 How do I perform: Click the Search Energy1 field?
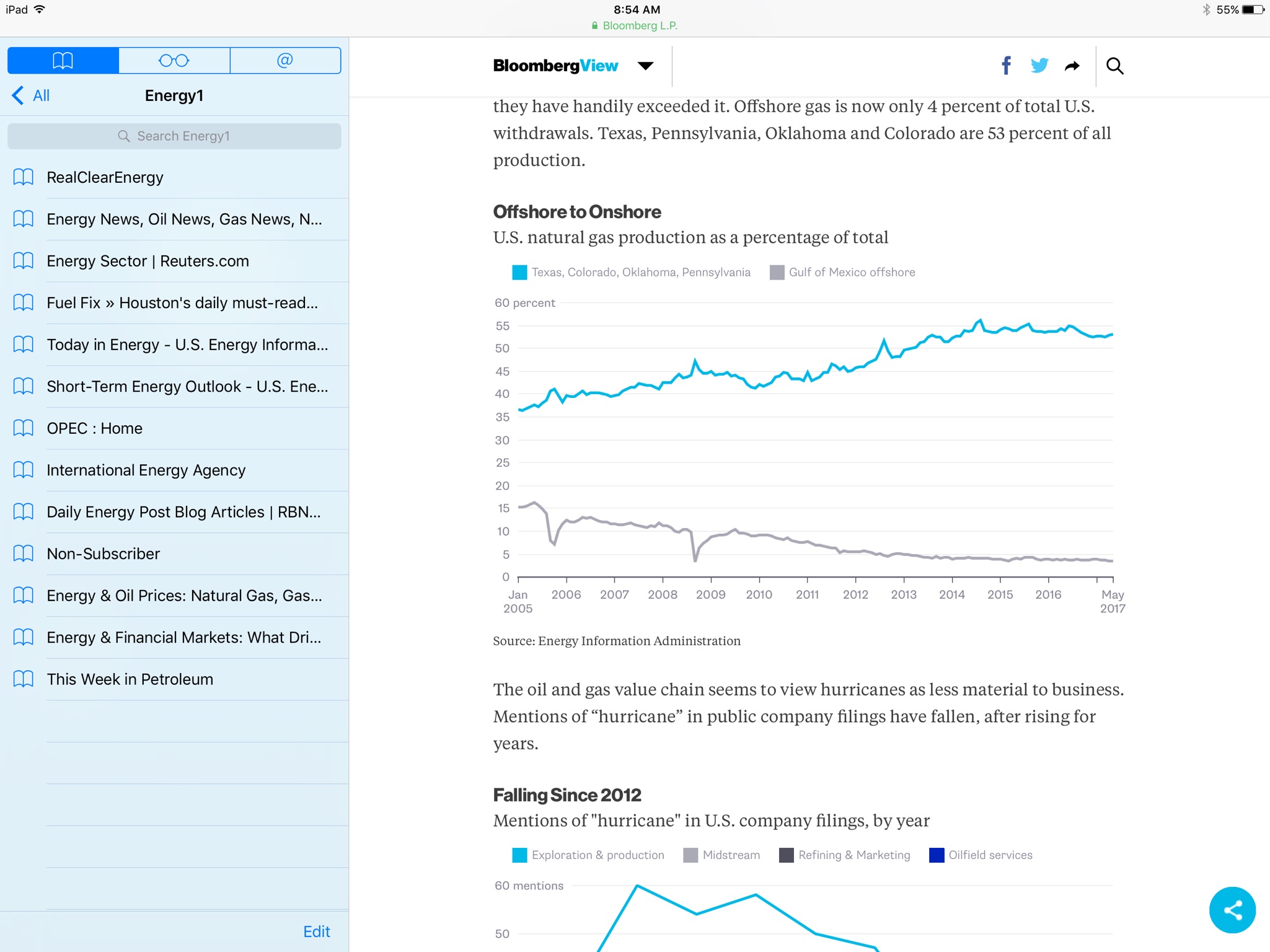point(174,136)
